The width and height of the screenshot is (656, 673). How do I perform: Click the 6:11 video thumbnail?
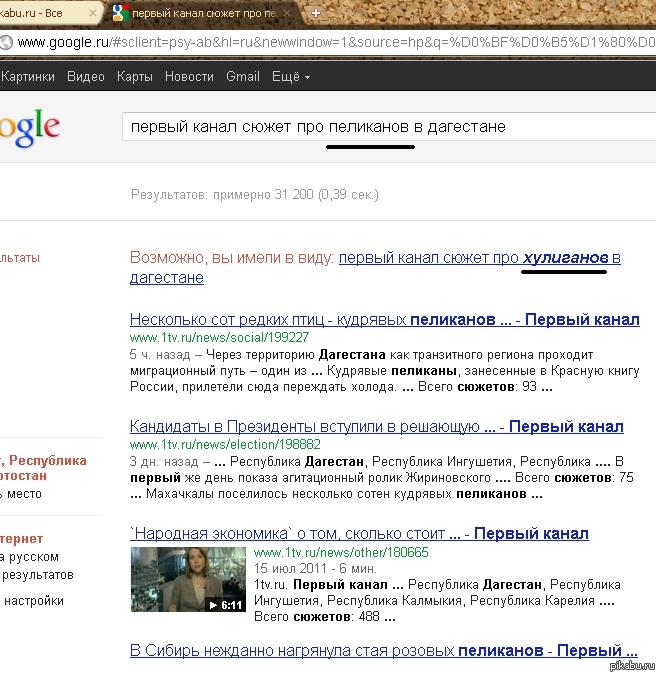point(188,579)
